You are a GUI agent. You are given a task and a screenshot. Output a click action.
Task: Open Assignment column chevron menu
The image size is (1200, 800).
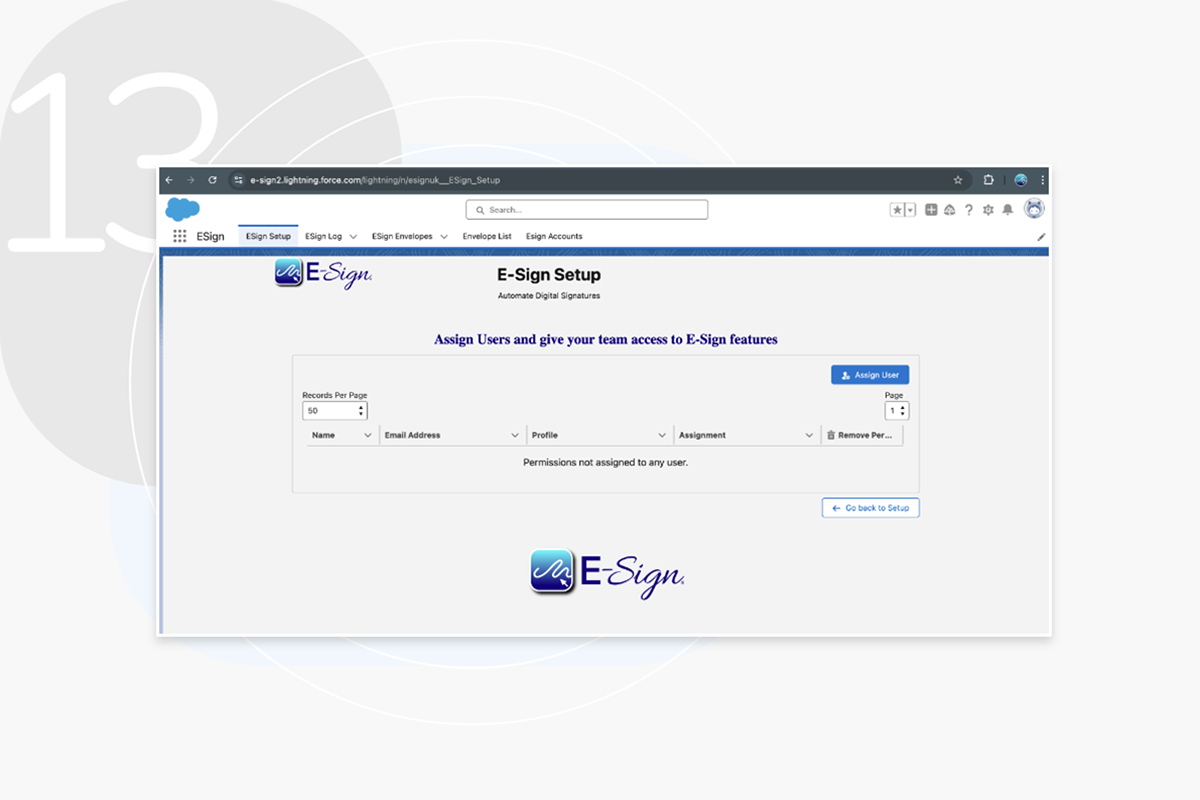pyautogui.click(x=809, y=435)
